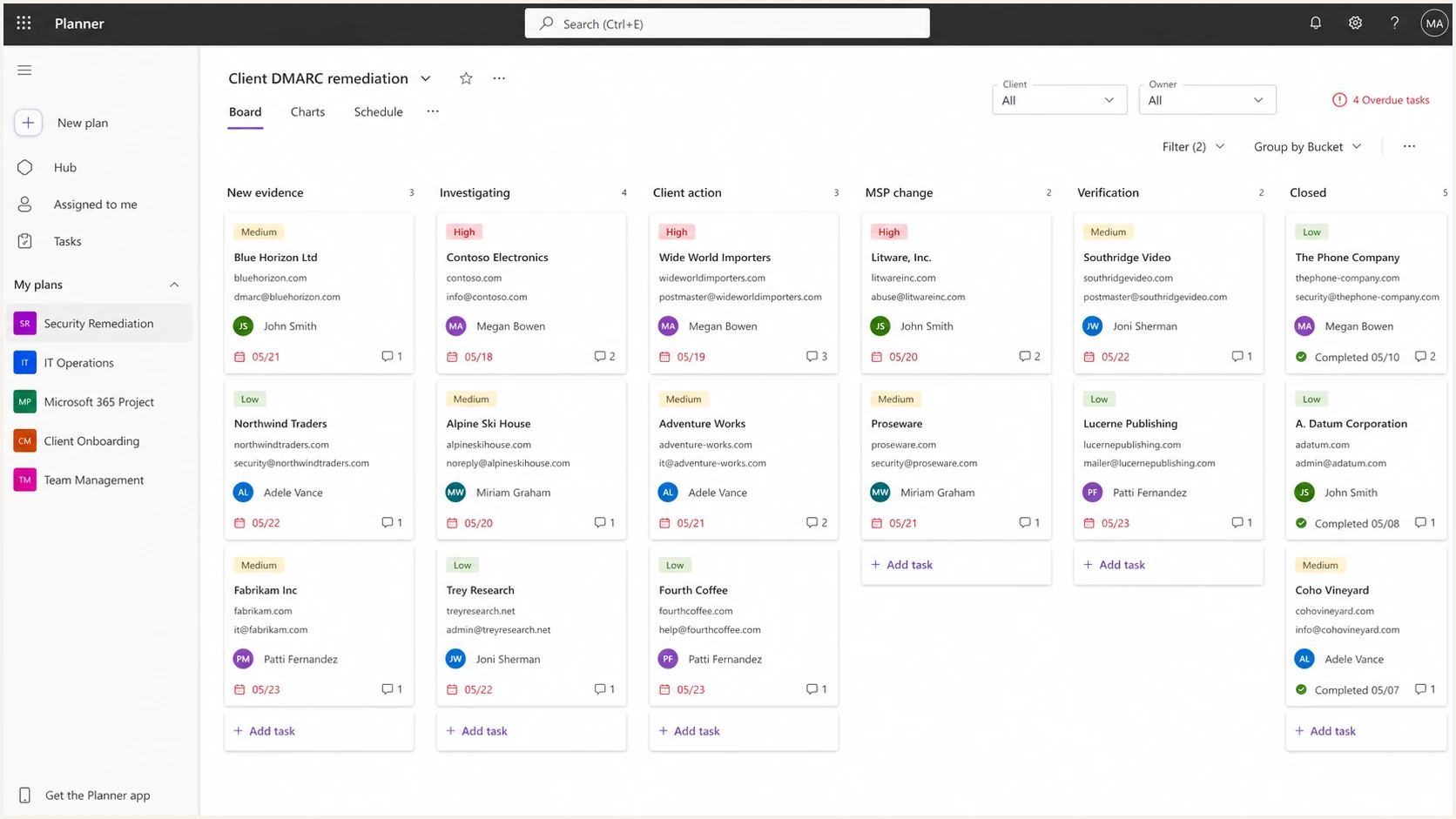Favorite the plan with star icon
Image resolution: width=1456 pixels, height=819 pixels.
click(466, 78)
